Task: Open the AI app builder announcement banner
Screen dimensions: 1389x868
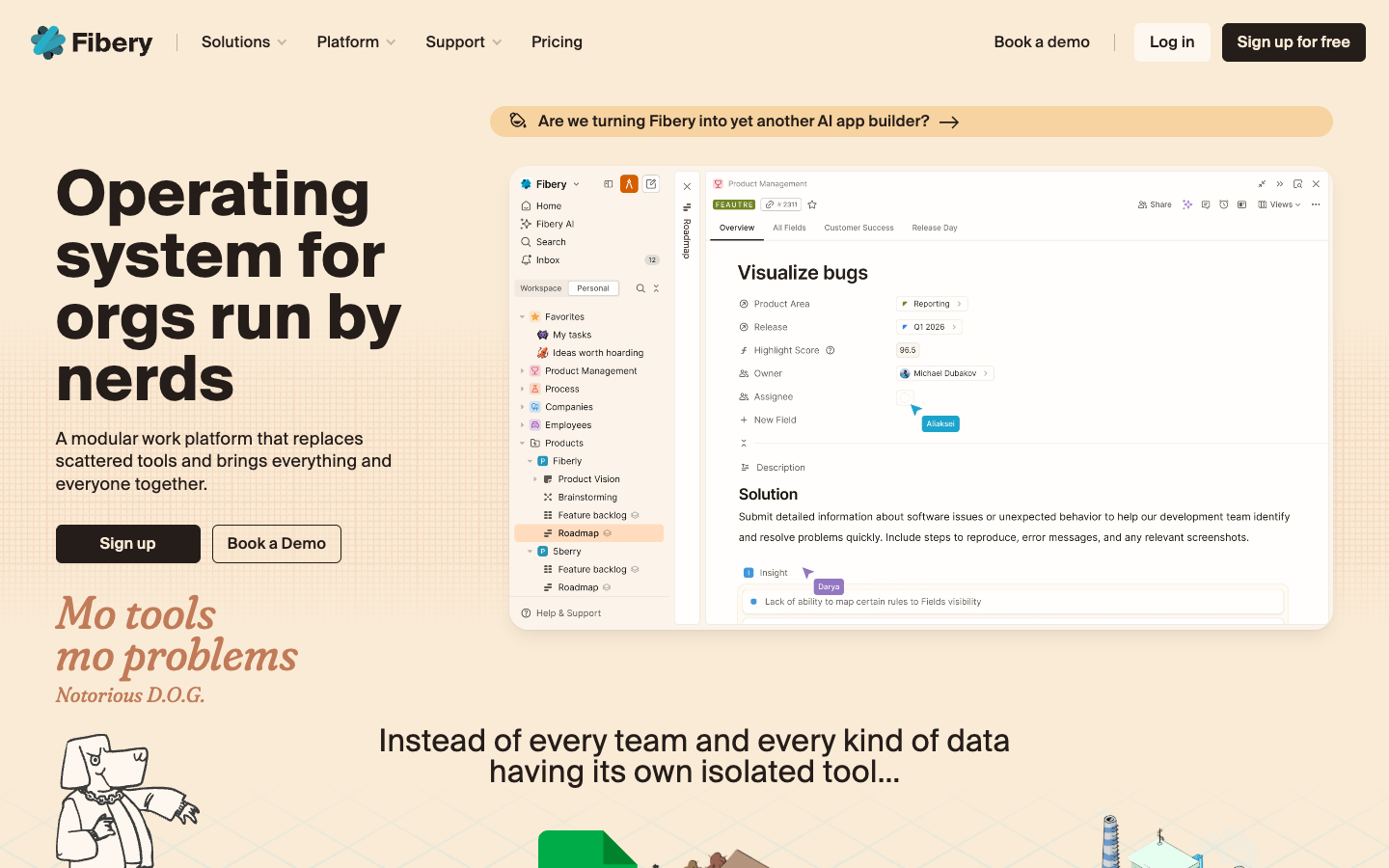Action: (912, 122)
